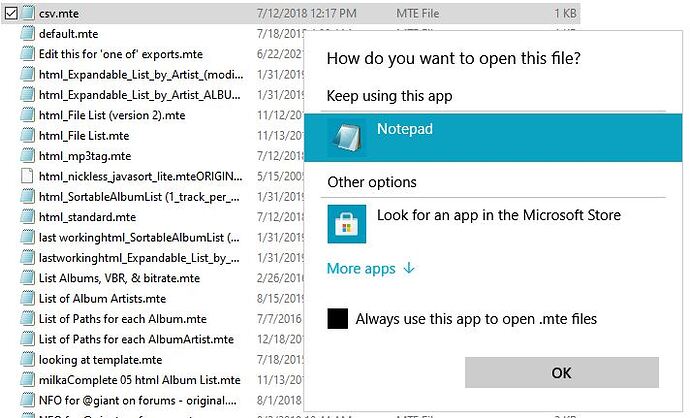The width and height of the screenshot is (690, 418).
Task: Click date '7/12/2018 12:17 PM' of csv.mte
Action: coord(307,14)
